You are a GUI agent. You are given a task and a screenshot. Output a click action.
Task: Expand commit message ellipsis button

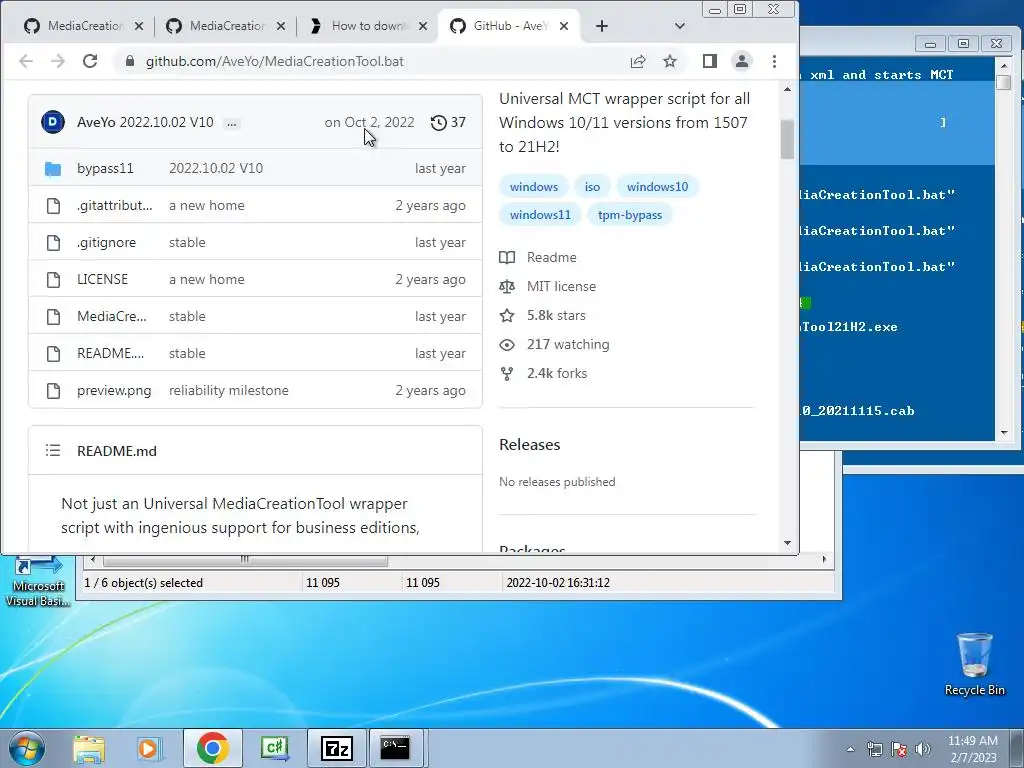(231, 123)
